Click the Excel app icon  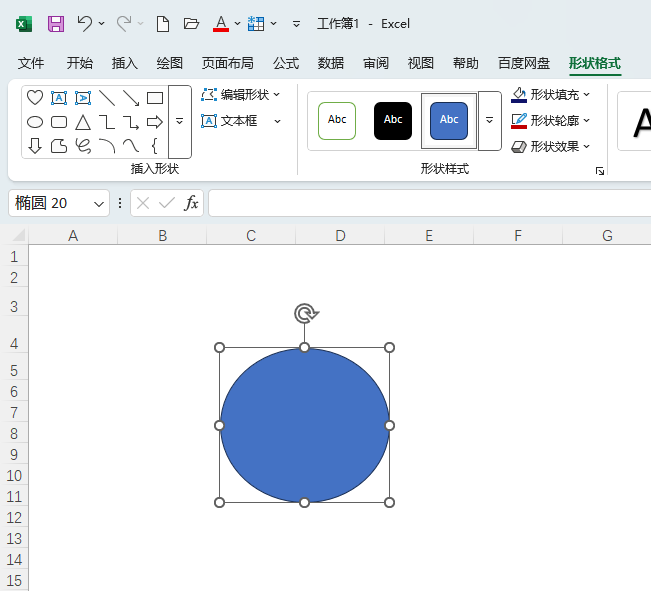tap(24, 24)
